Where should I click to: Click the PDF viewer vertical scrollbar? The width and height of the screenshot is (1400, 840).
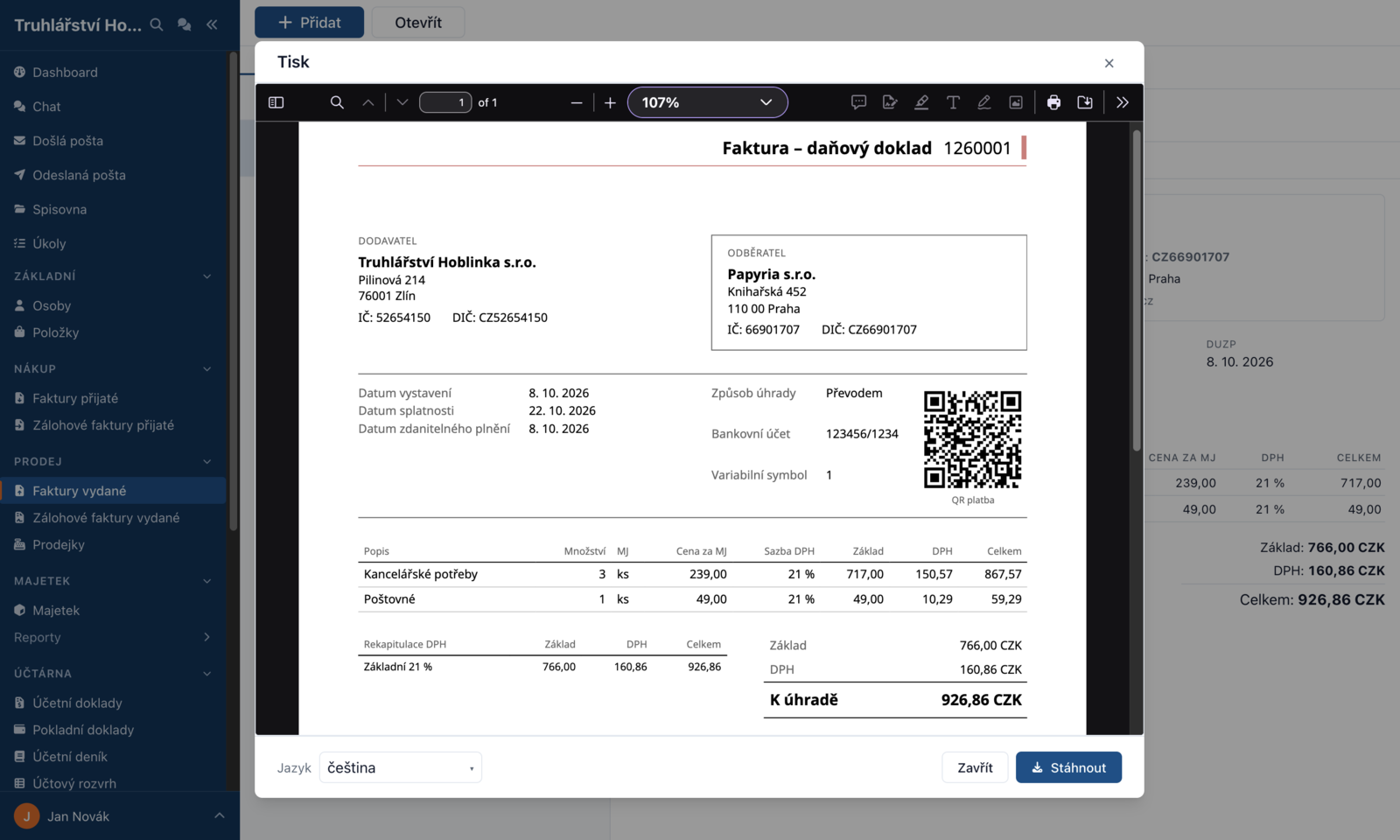point(1137,289)
